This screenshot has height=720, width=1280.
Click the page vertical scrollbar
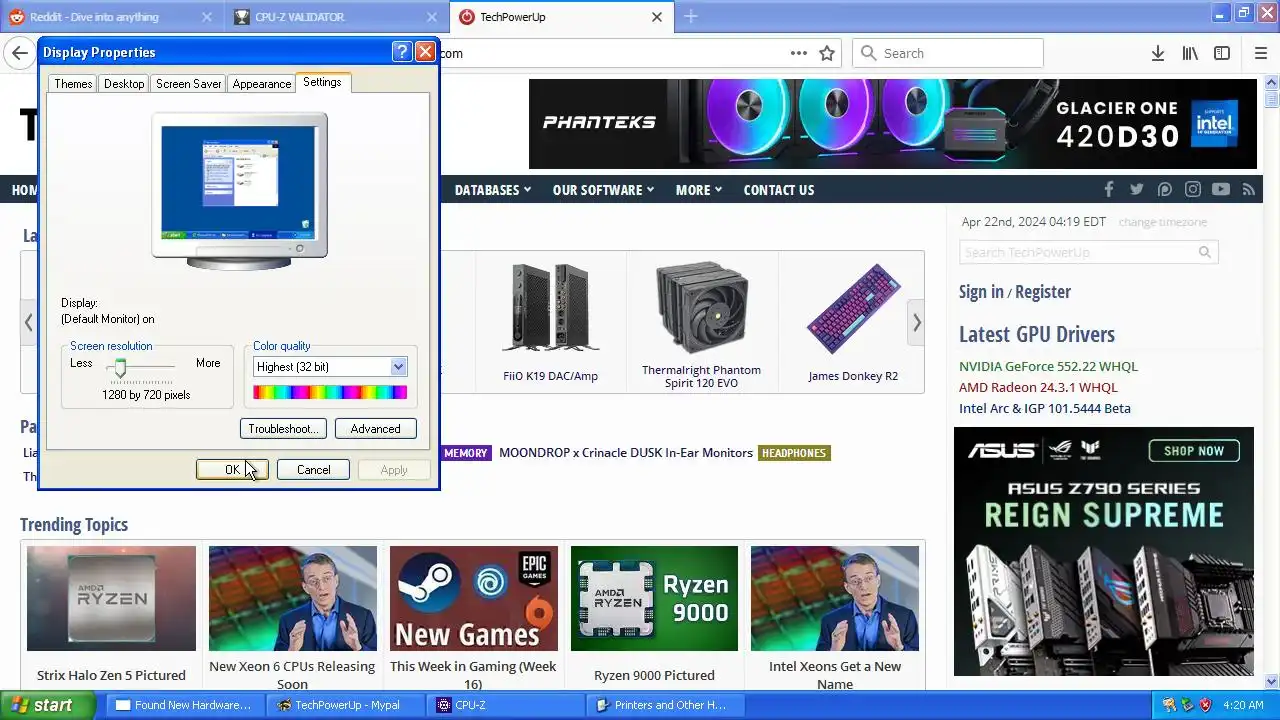click(x=1272, y=380)
